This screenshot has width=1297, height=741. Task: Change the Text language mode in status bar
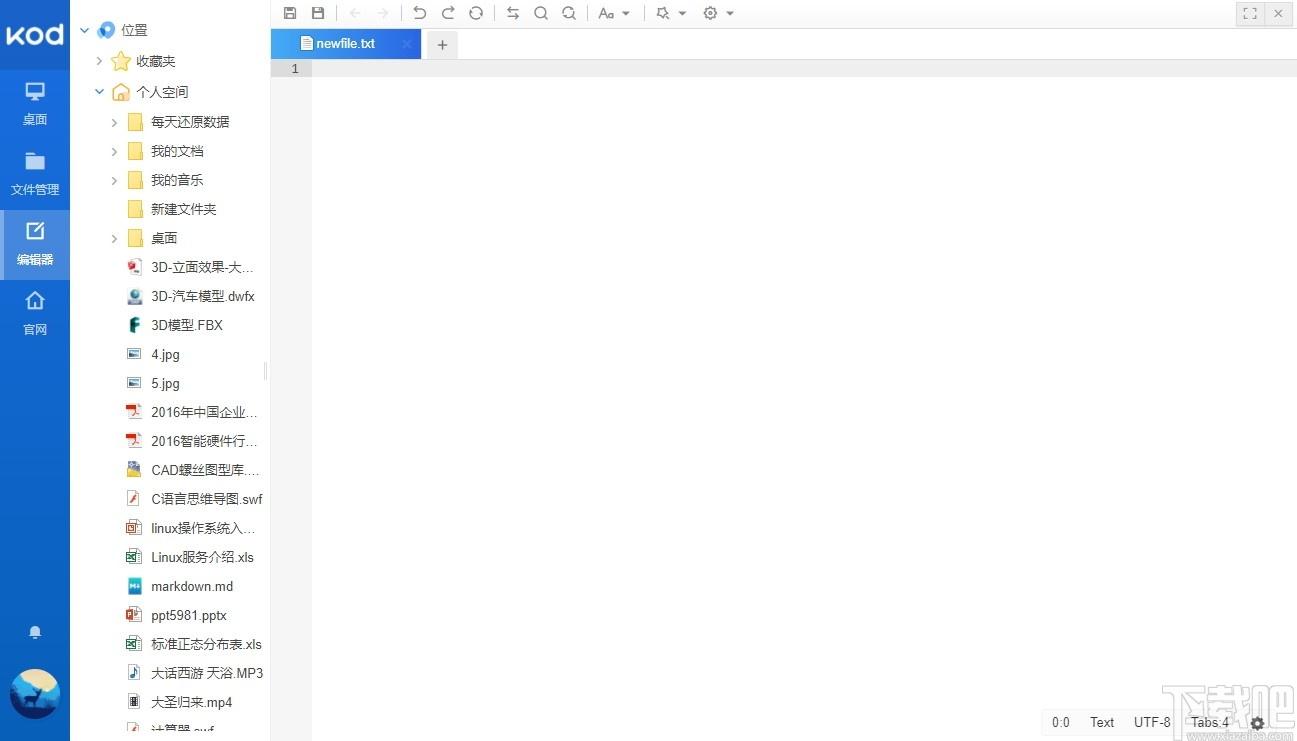tap(1102, 722)
